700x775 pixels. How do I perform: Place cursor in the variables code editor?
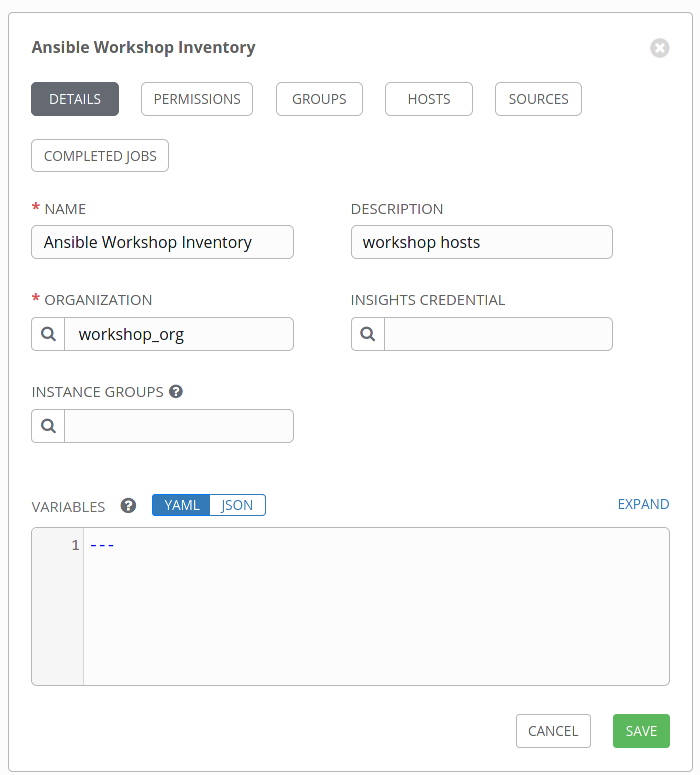[376, 606]
